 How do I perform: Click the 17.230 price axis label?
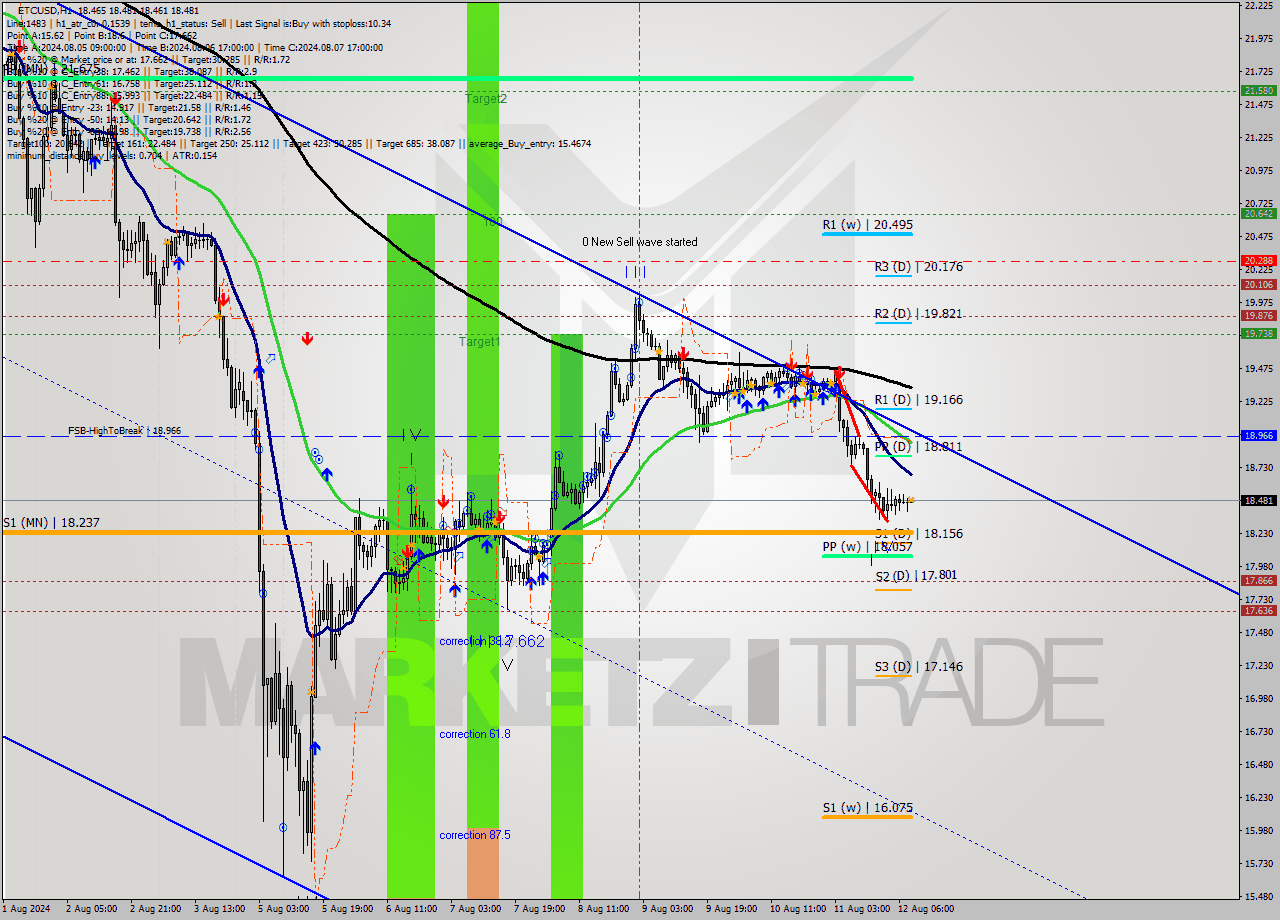click(x=1258, y=665)
